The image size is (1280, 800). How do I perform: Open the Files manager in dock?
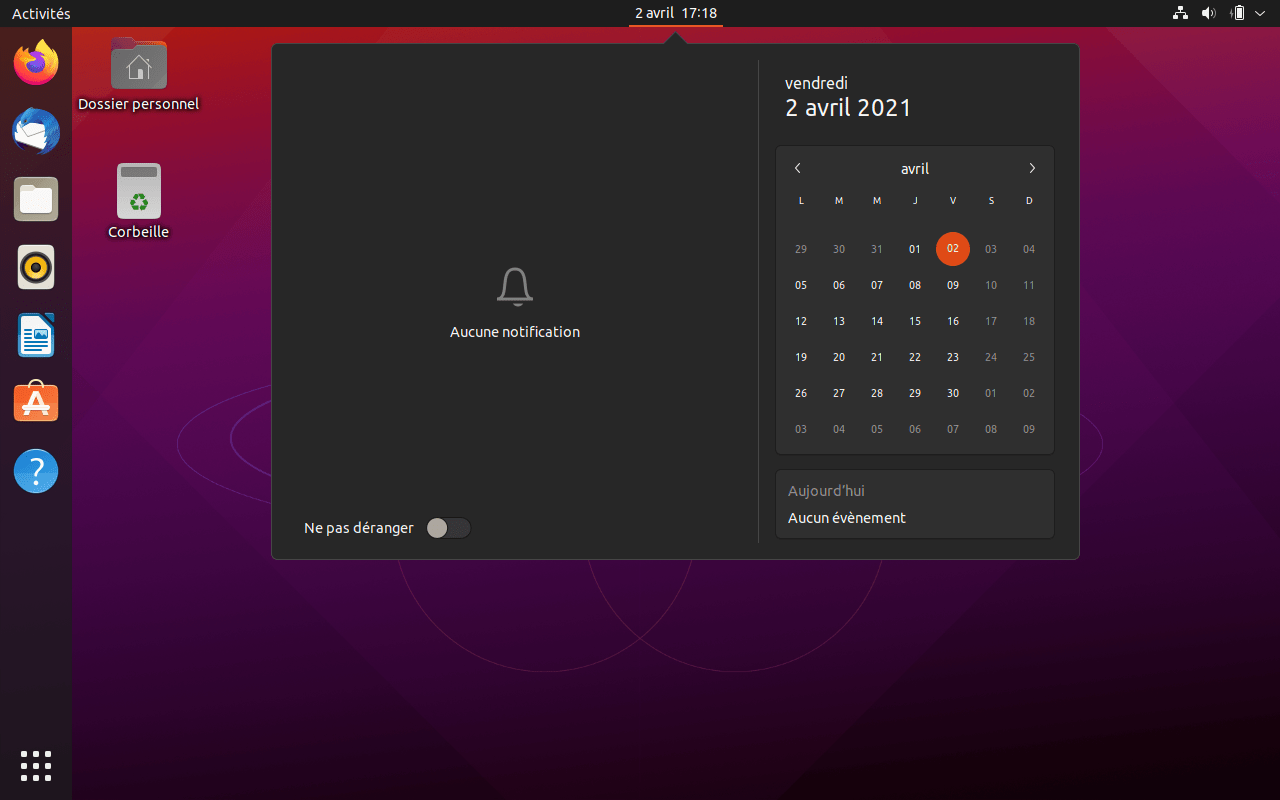tap(36, 199)
